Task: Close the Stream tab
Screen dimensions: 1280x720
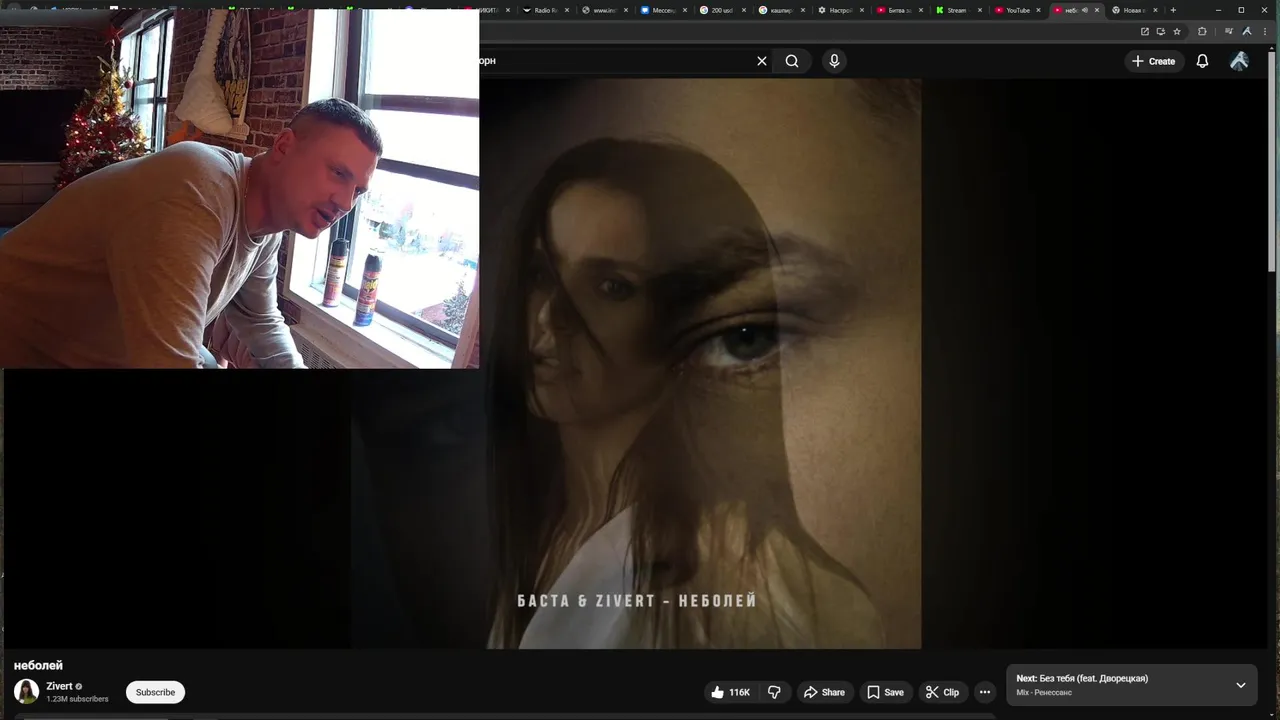Action: (x=980, y=10)
